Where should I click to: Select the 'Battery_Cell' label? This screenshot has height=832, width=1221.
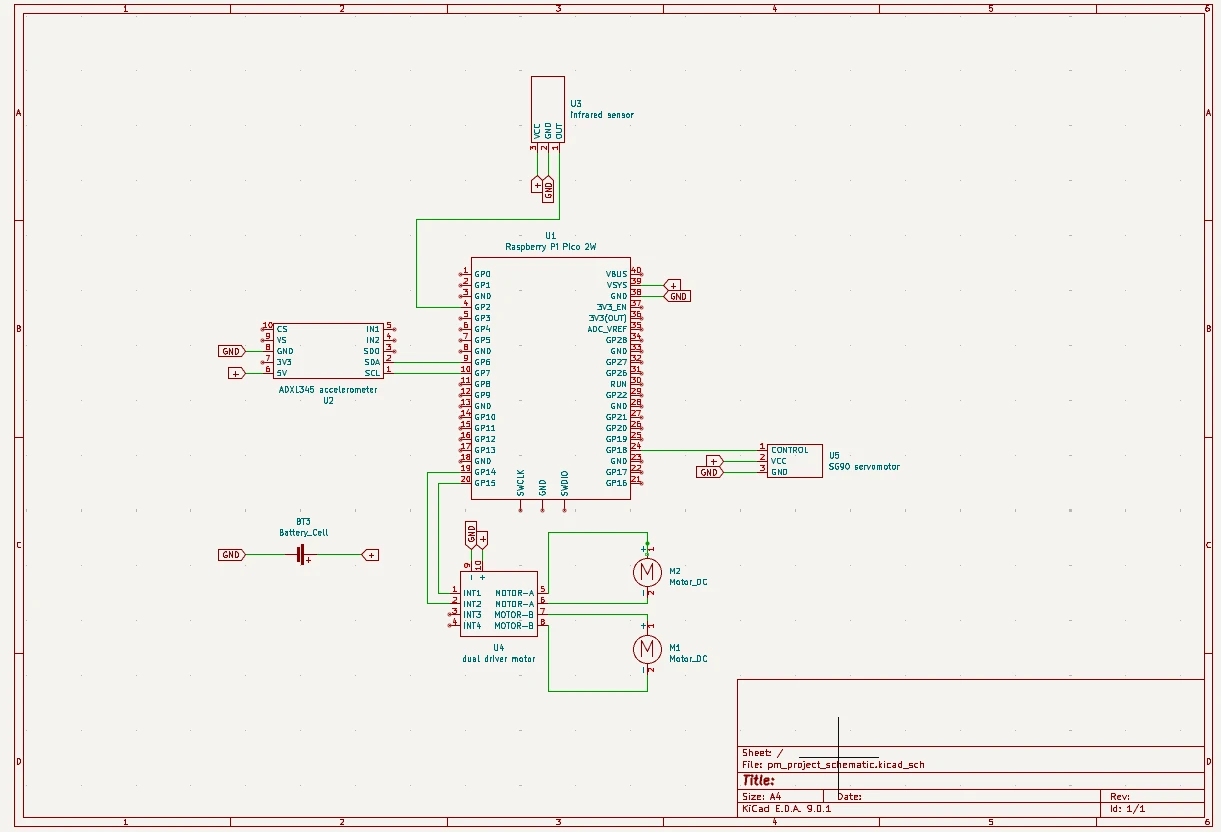tap(303, 533)
